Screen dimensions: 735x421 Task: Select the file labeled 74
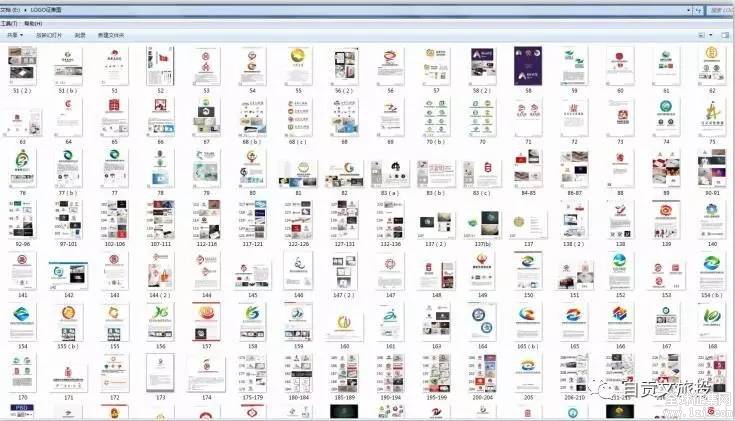click(666, 117)
